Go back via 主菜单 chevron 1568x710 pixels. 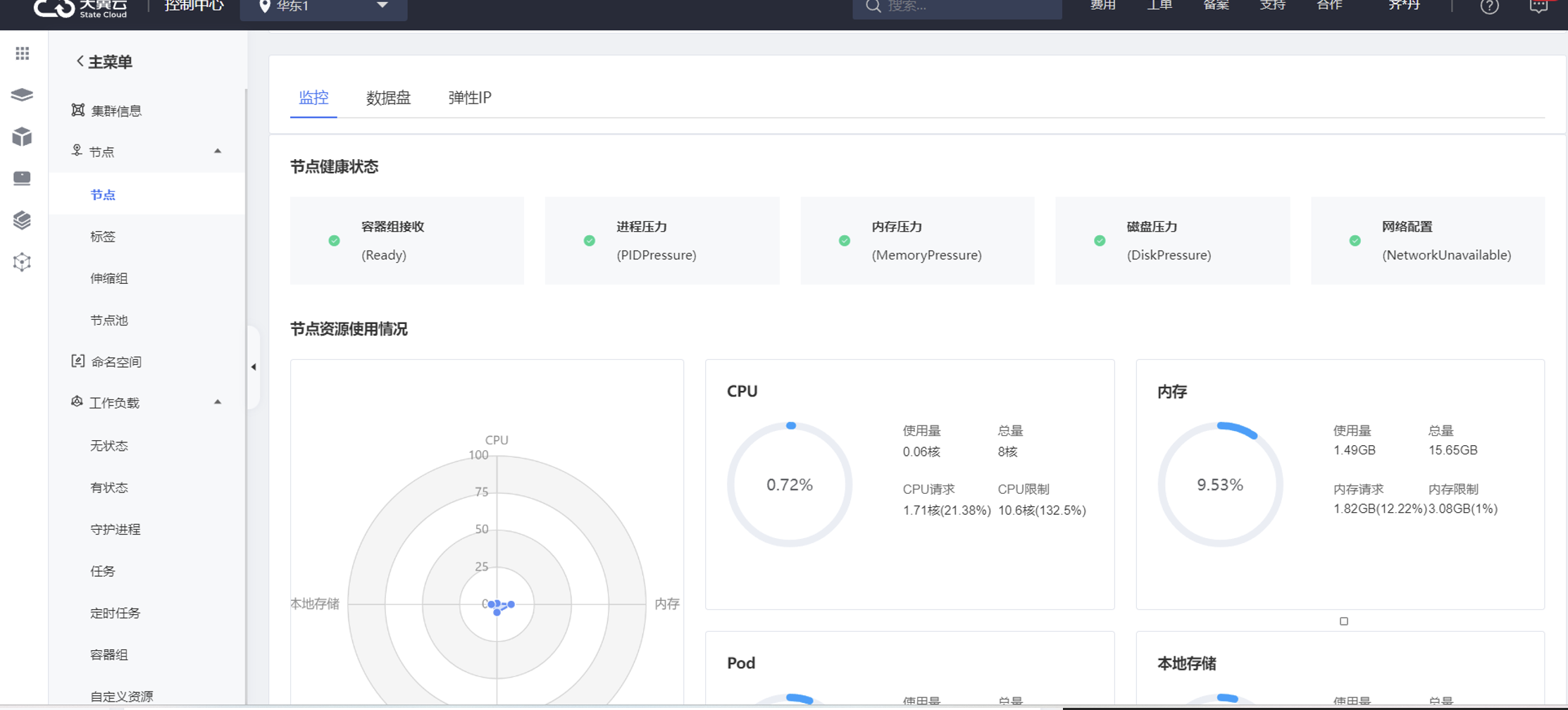click(x=80, y=62)
